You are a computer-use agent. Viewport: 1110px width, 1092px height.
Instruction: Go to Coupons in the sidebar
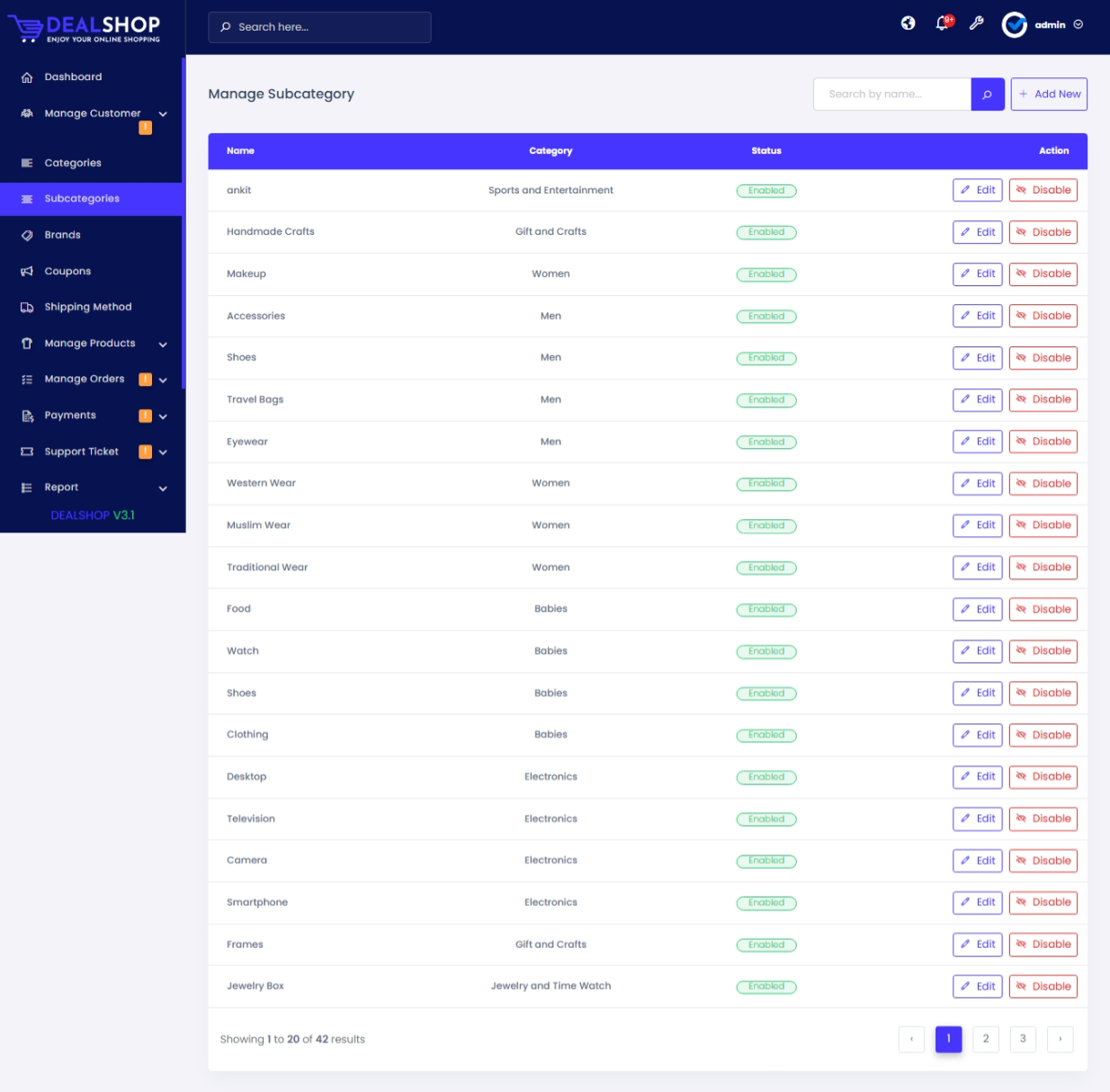point(67,272)
